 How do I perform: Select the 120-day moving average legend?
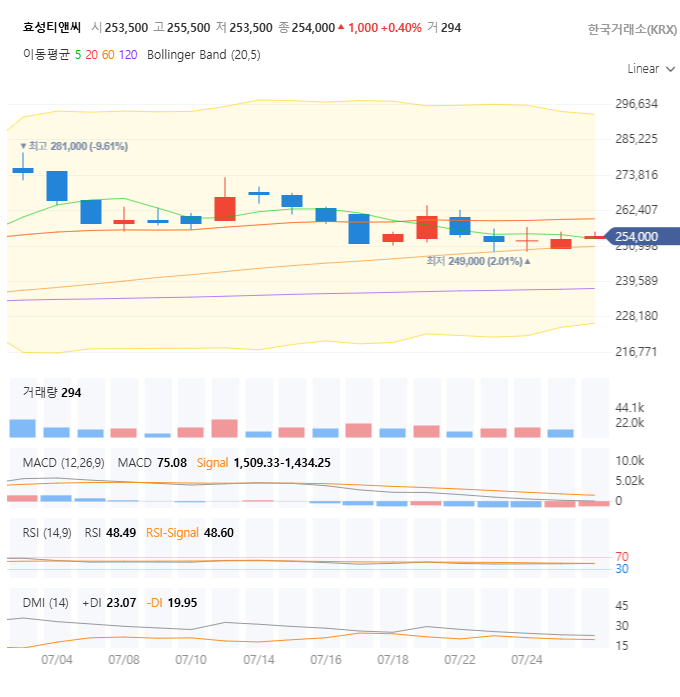[x=128, y=55]
